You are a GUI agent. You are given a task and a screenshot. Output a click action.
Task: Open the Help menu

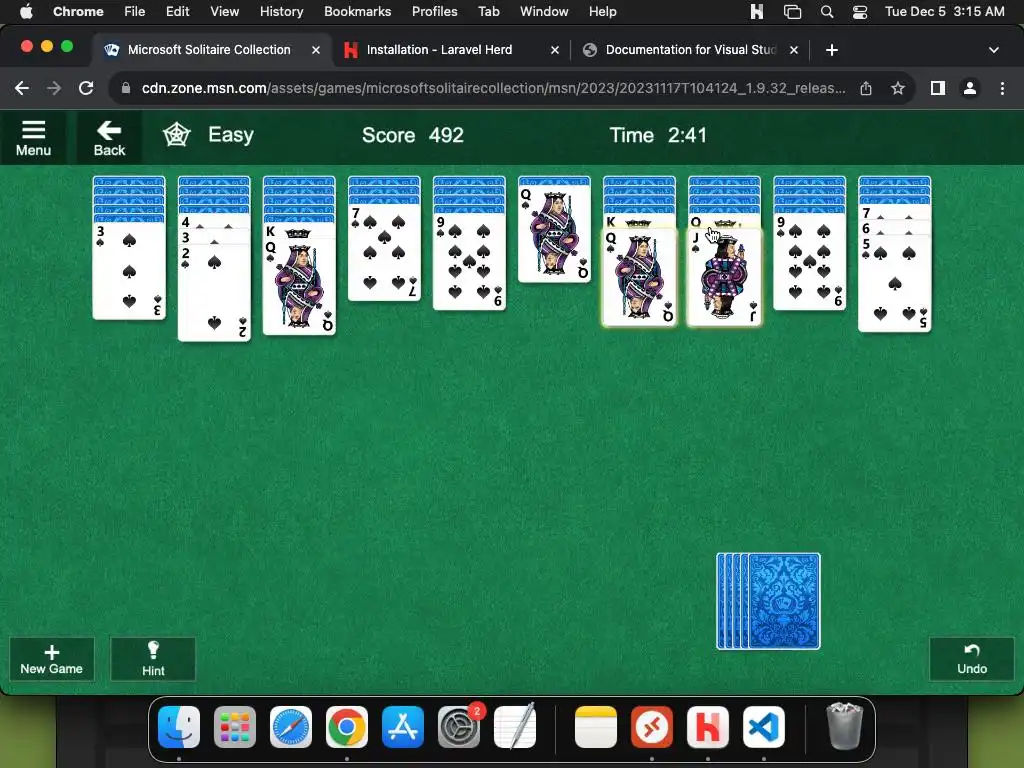coord(602,11)
